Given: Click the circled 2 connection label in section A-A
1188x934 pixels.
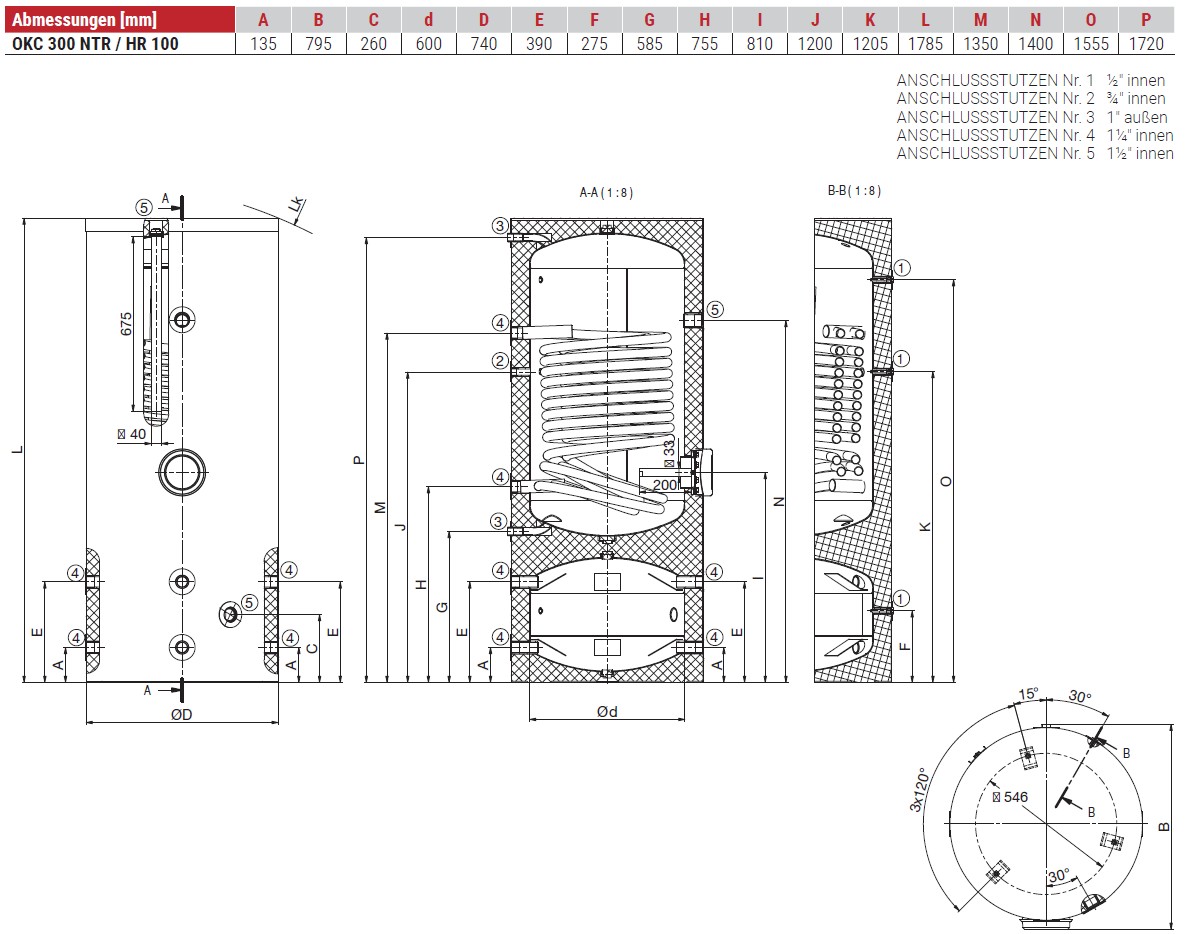Looking at the screenshot, I should (500, 361).
